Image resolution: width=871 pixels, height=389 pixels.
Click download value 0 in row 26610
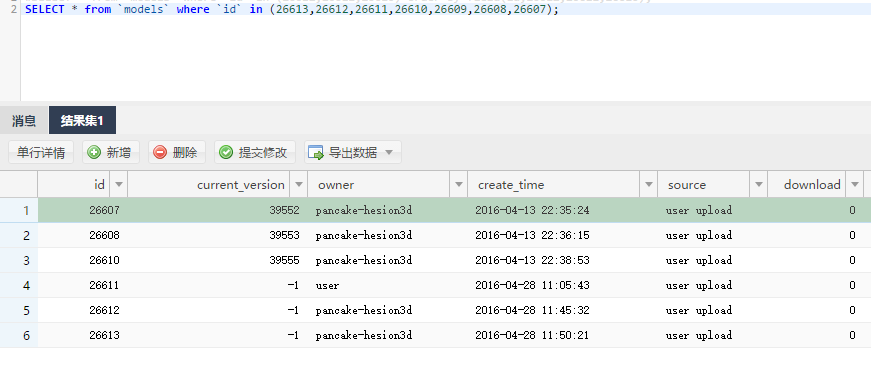pyautogui.click(x=852, y=260)
